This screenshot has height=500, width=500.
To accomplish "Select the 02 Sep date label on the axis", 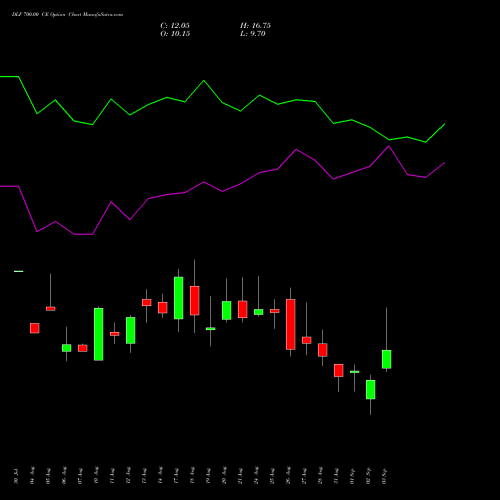I will click(368, 476).
